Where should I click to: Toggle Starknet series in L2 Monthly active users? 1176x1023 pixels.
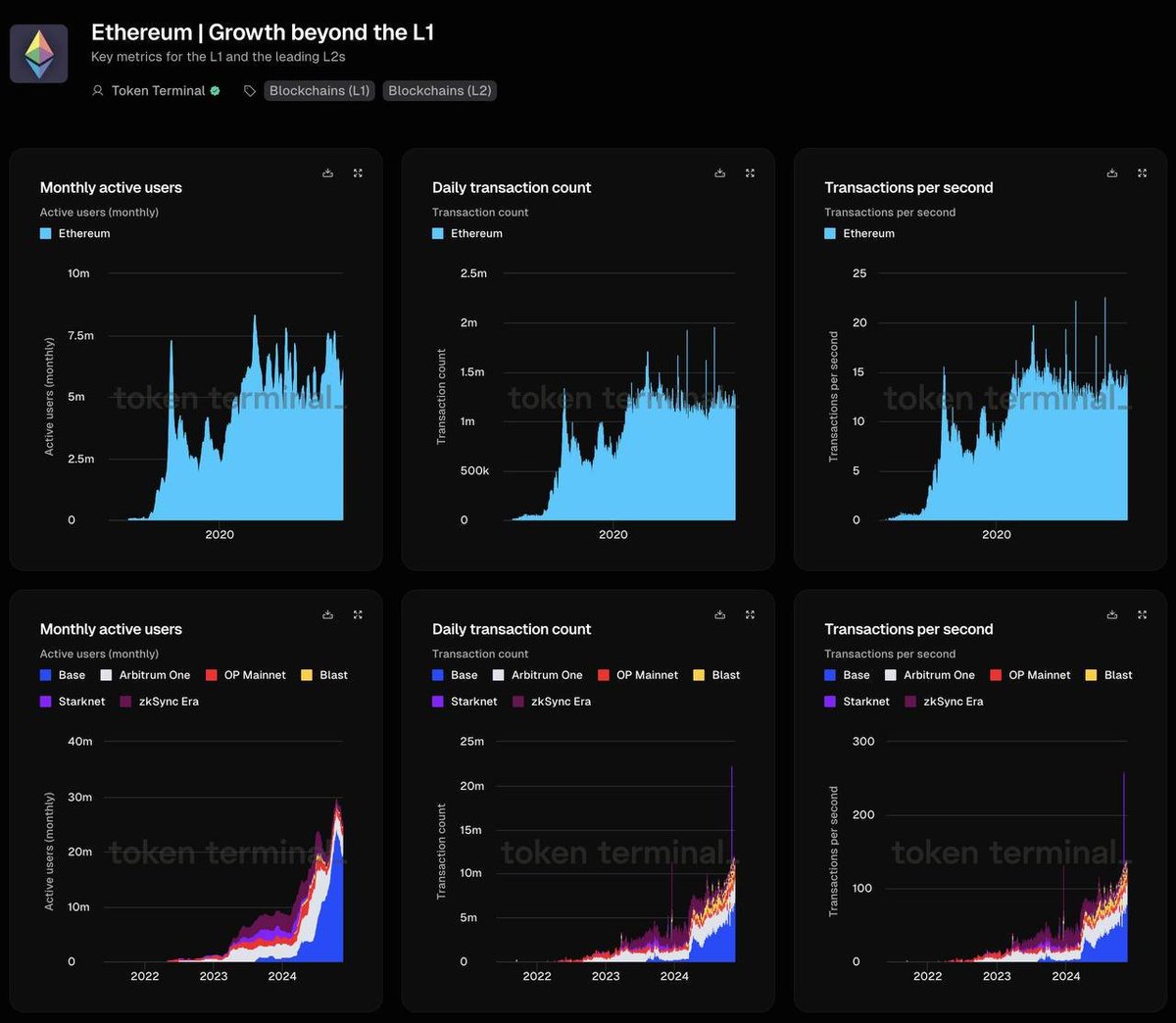click(x=73, y=702)
